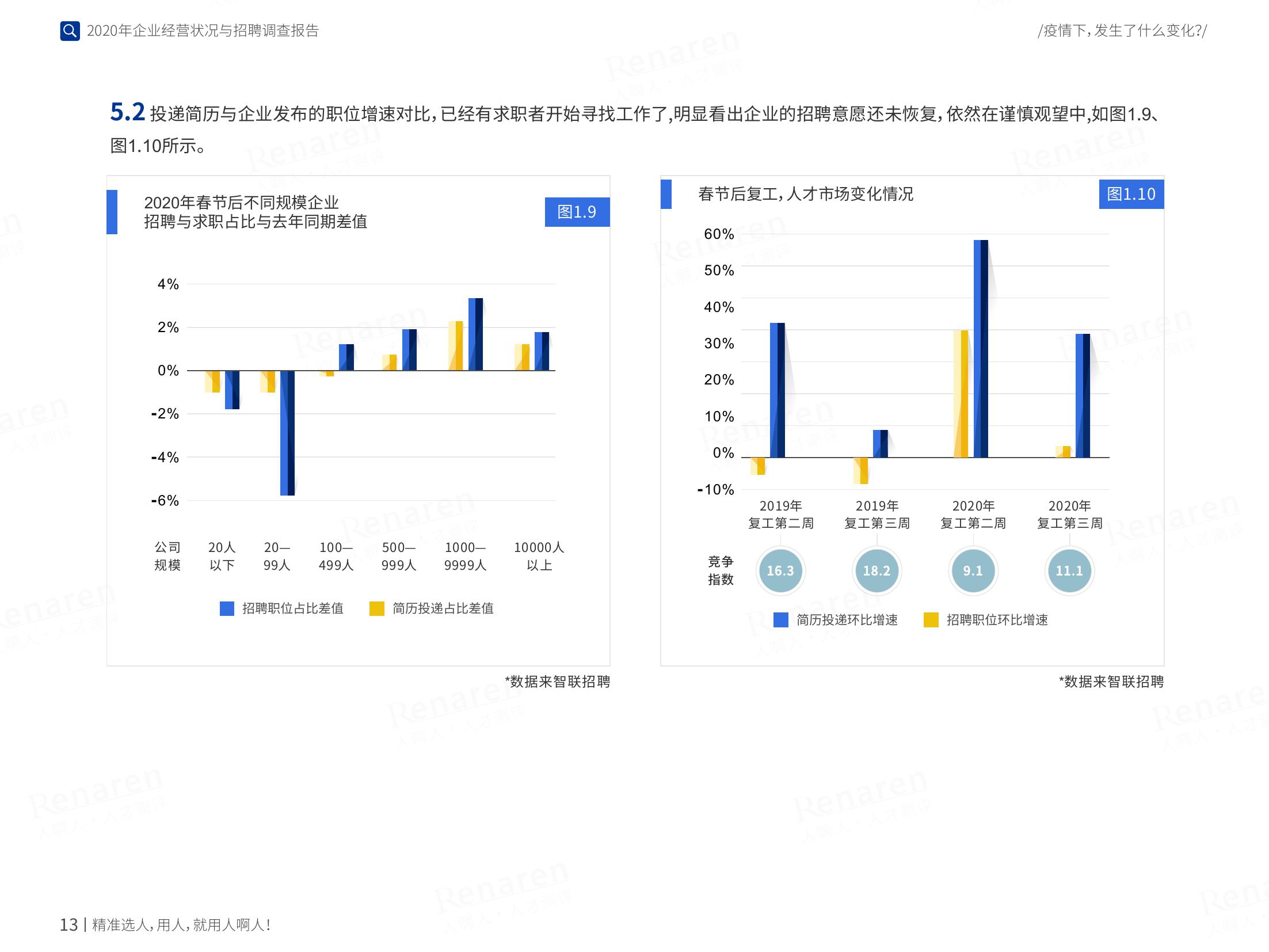Click the blue 招聘职位占比差值 legend swatch

[227, 608]
